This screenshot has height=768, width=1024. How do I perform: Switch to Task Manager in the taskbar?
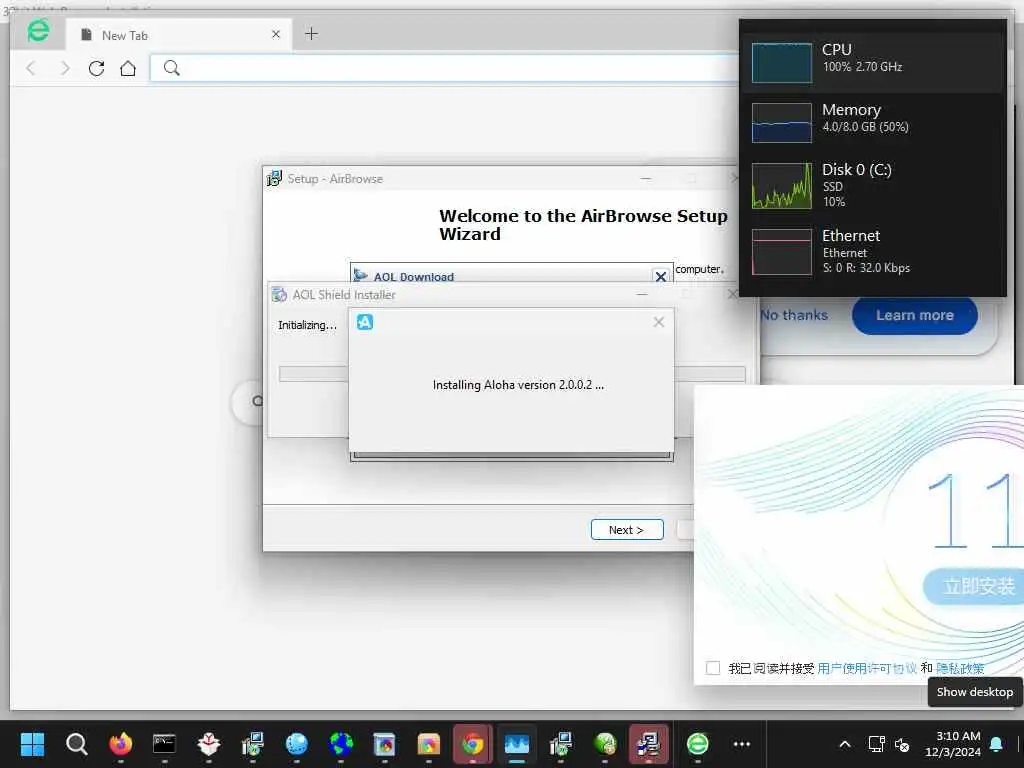pos(517,744)
